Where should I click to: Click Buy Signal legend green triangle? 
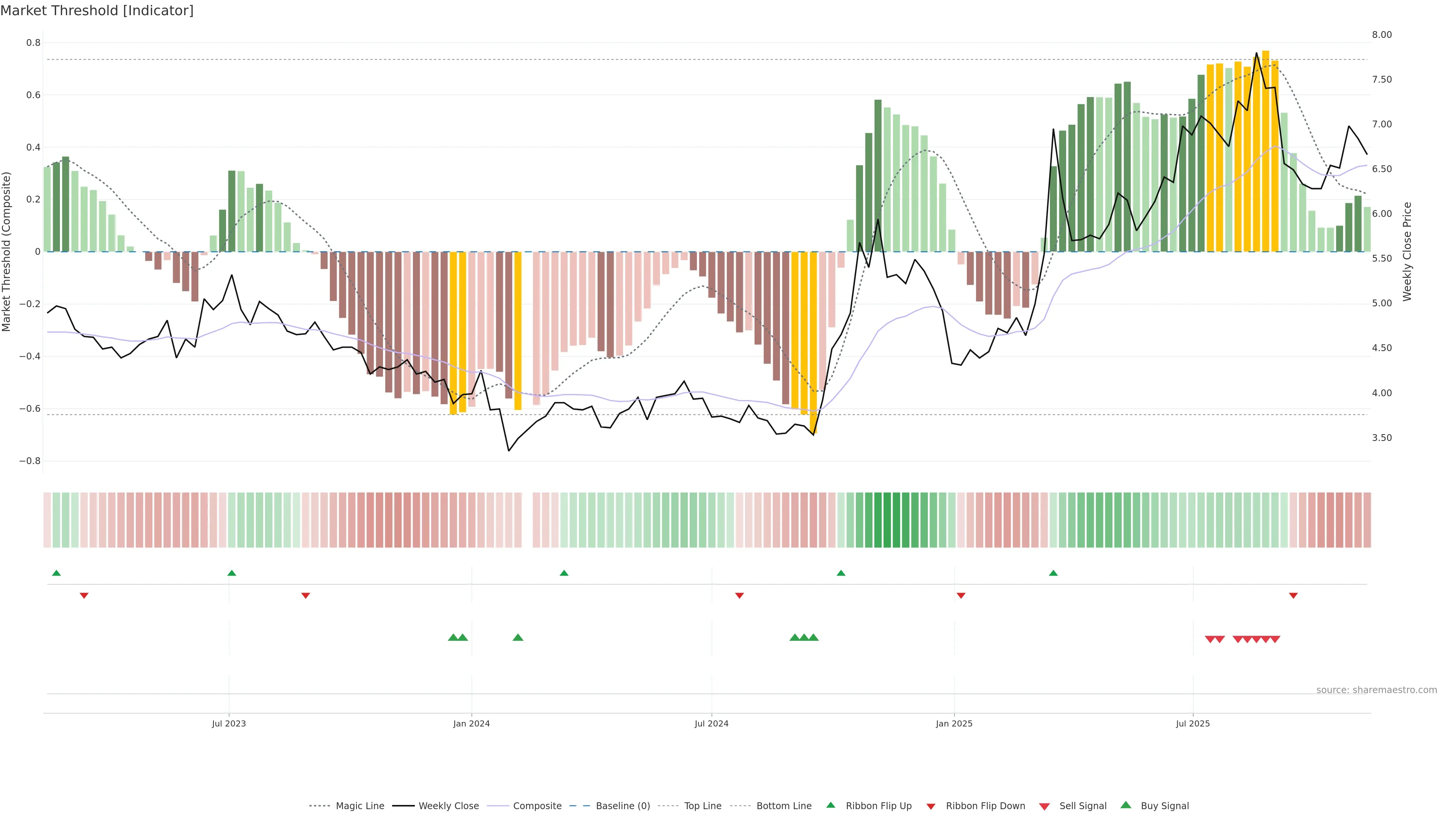[1126, 805]
